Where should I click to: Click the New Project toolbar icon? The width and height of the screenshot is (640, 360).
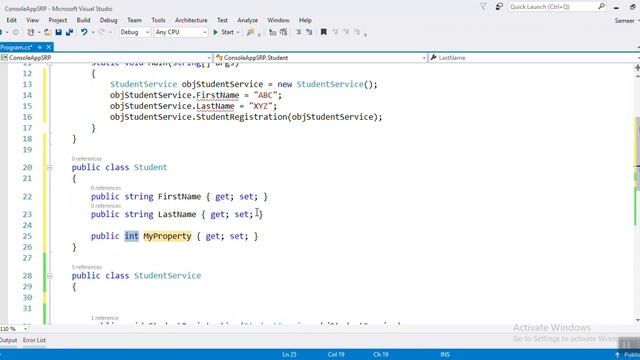tap(31, 32)
